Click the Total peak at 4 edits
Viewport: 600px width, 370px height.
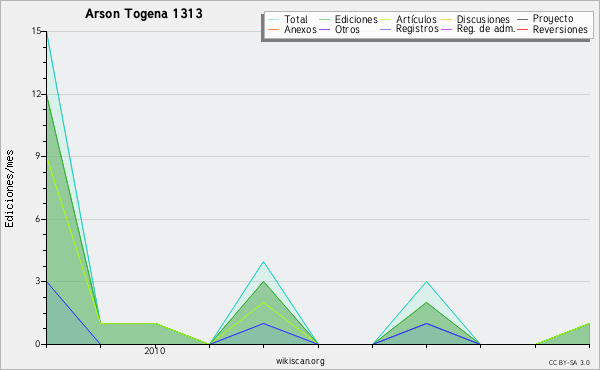point(263,261)
